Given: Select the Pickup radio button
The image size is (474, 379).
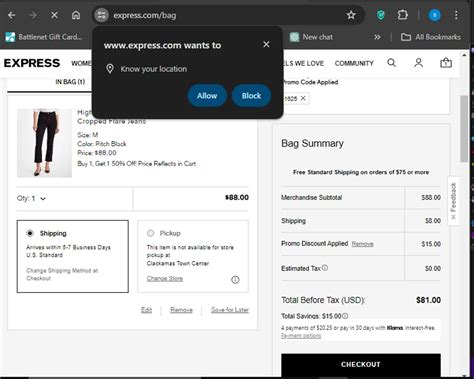Looking at the screenshot, I should 150,233.
